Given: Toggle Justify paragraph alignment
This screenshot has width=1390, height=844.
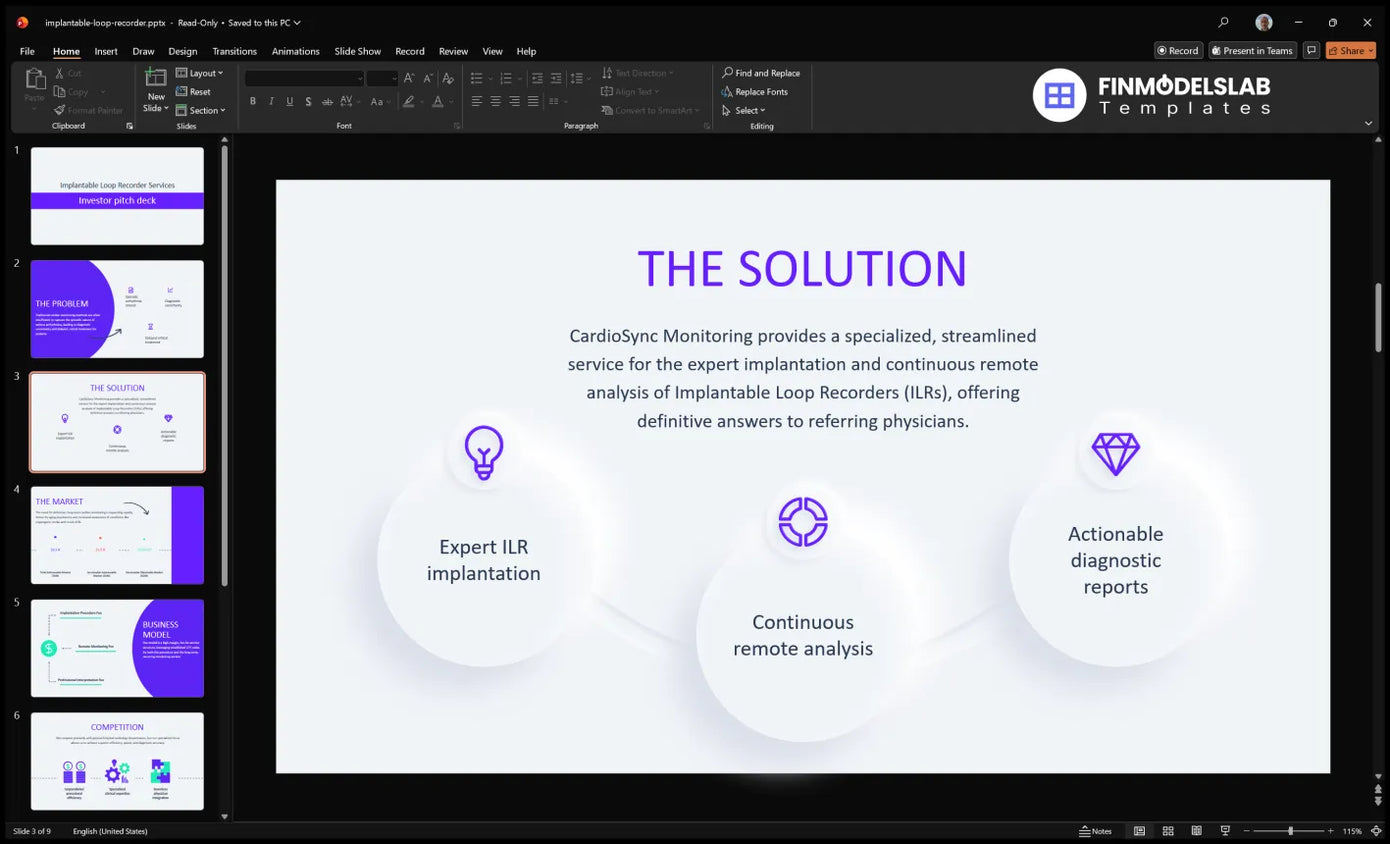Looking at the screenshot, I should click(533, 101).
